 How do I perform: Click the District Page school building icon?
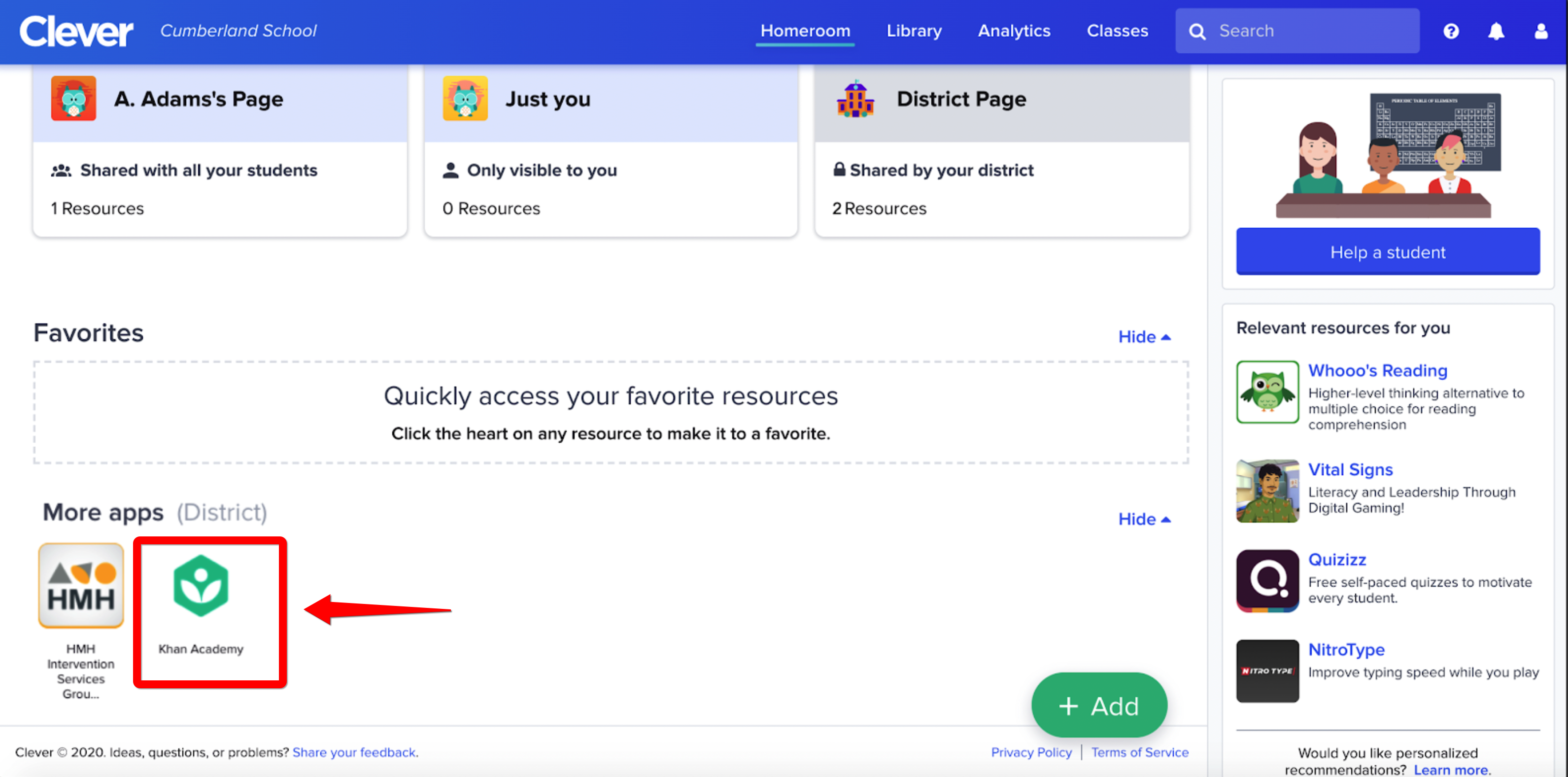click(x=855, y=99)
